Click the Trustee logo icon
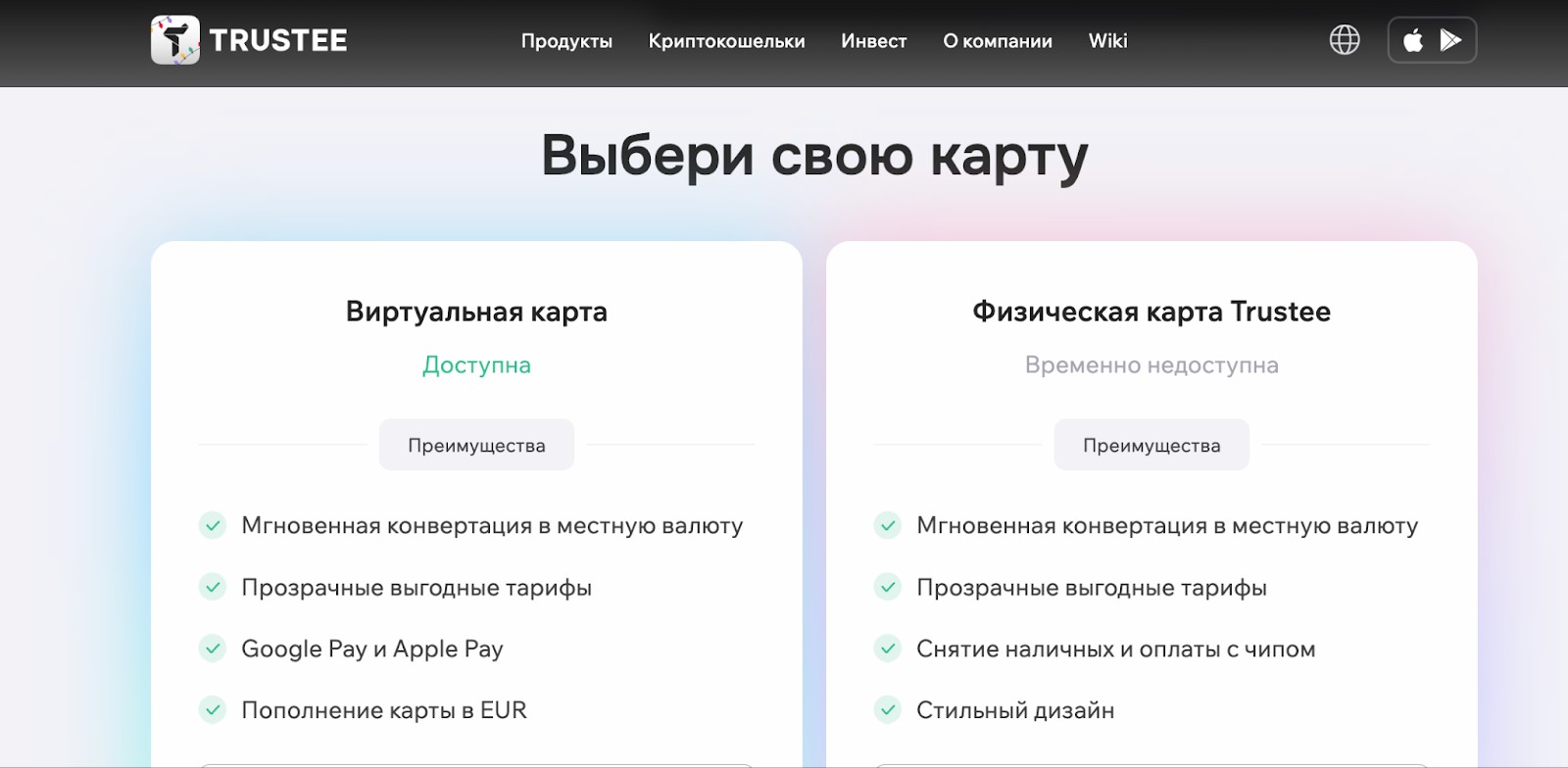 coord(174,40)
